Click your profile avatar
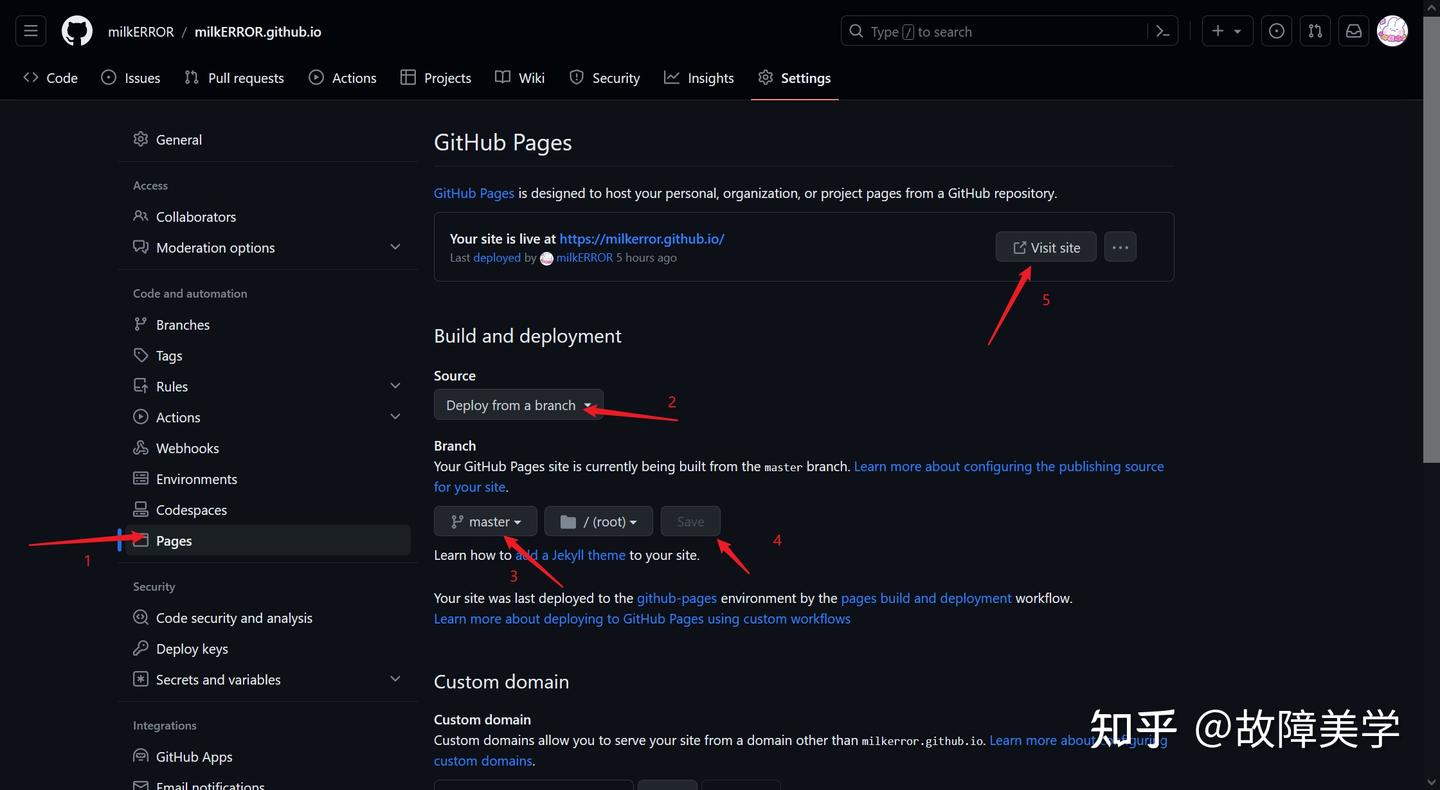The height and width of the screenshot is (790, 1440). coord(1392,31)
